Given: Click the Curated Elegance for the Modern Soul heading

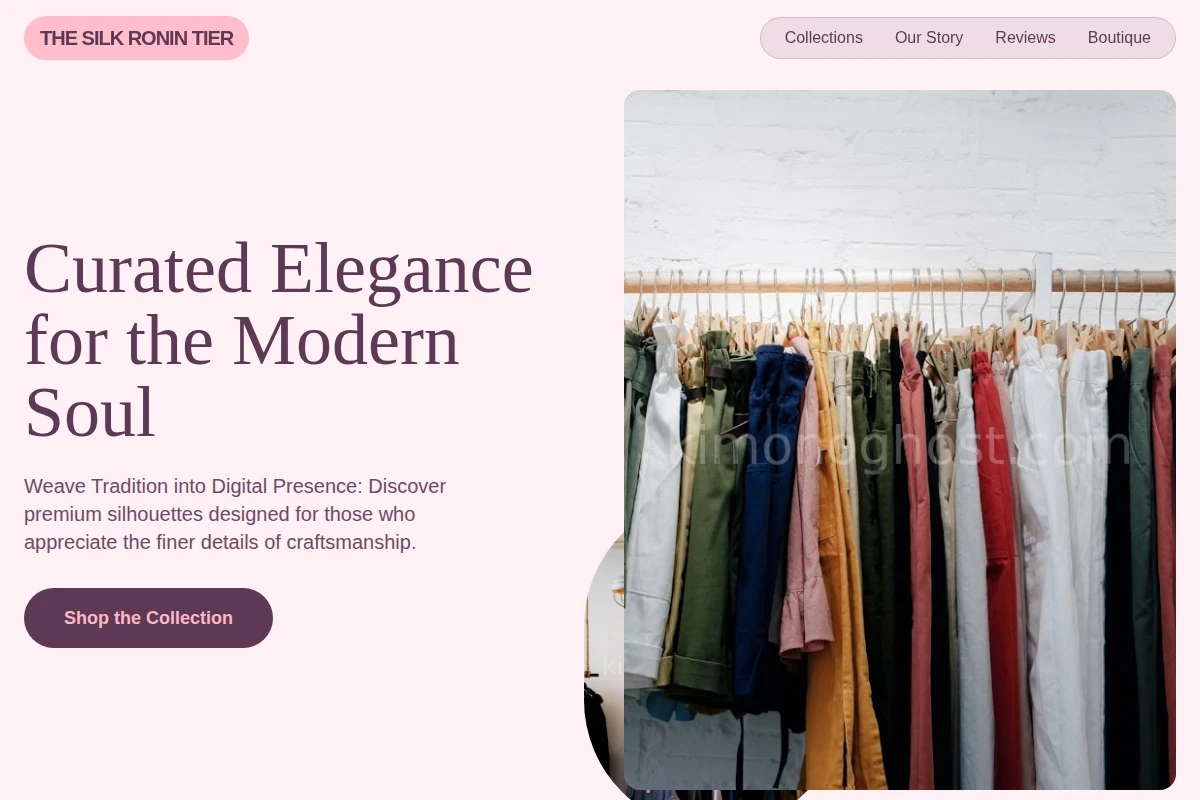Looking at the screenshot, I should (x=280, y=340).
